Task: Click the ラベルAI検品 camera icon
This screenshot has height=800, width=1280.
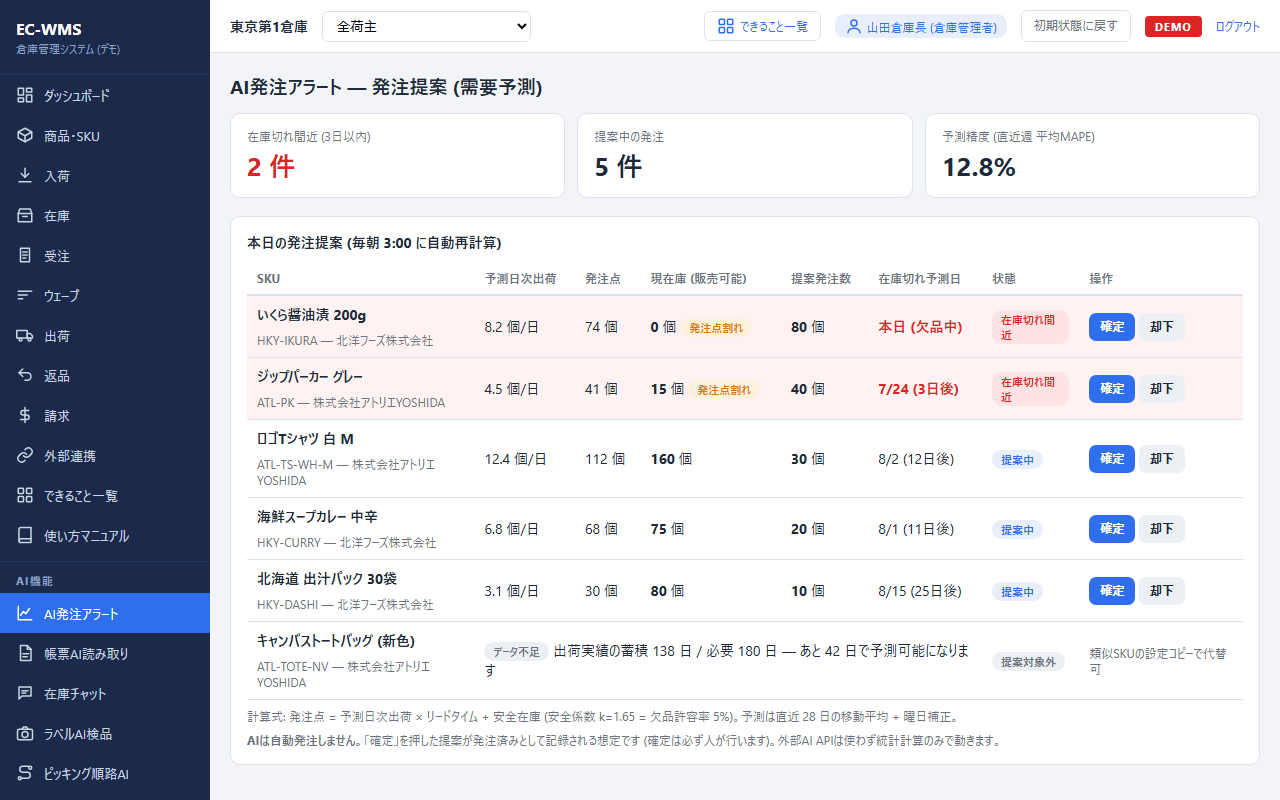Action: 25,734
